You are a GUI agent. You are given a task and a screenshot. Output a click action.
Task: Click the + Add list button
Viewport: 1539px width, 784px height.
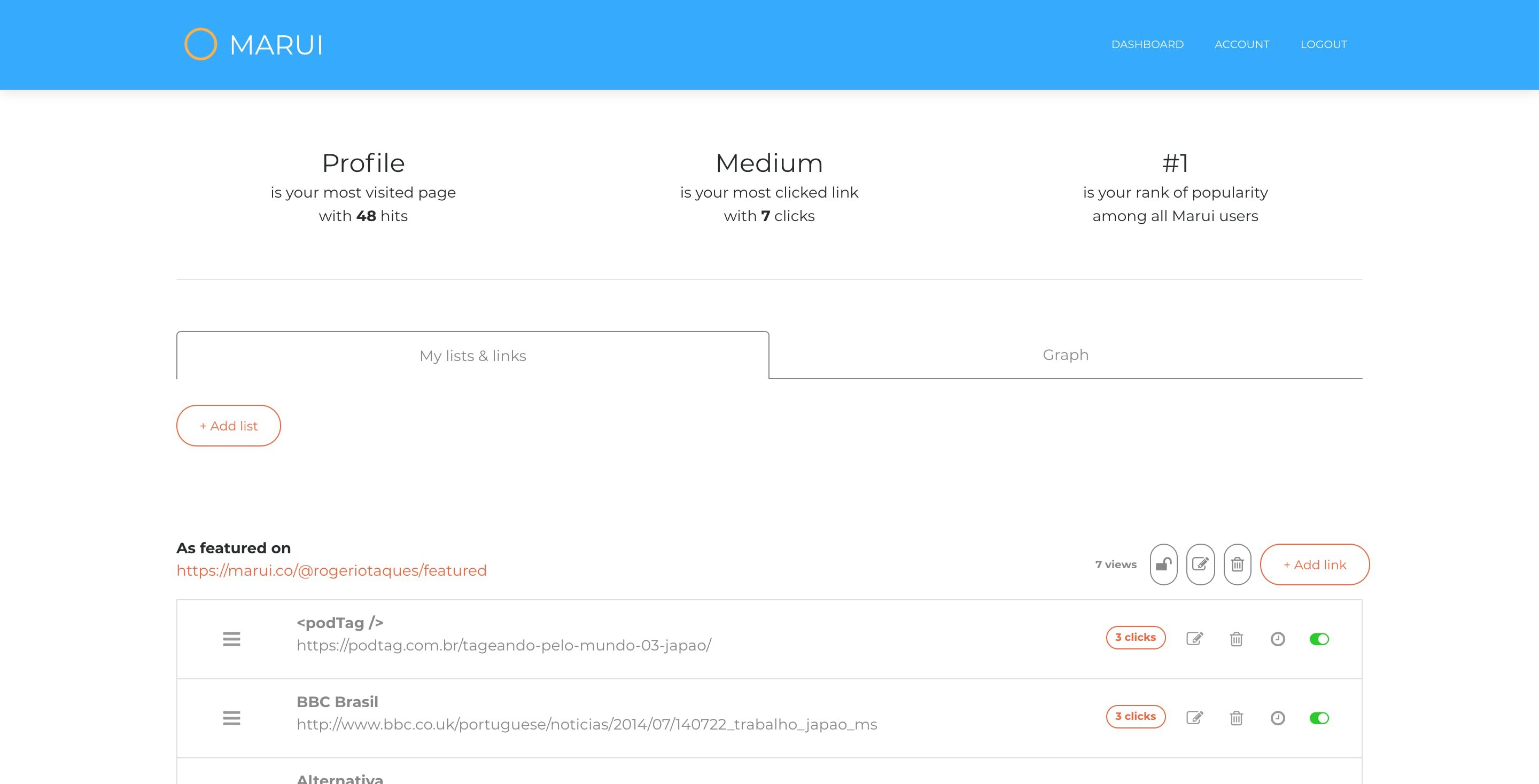pyautogui.click(x=228, y=426)
